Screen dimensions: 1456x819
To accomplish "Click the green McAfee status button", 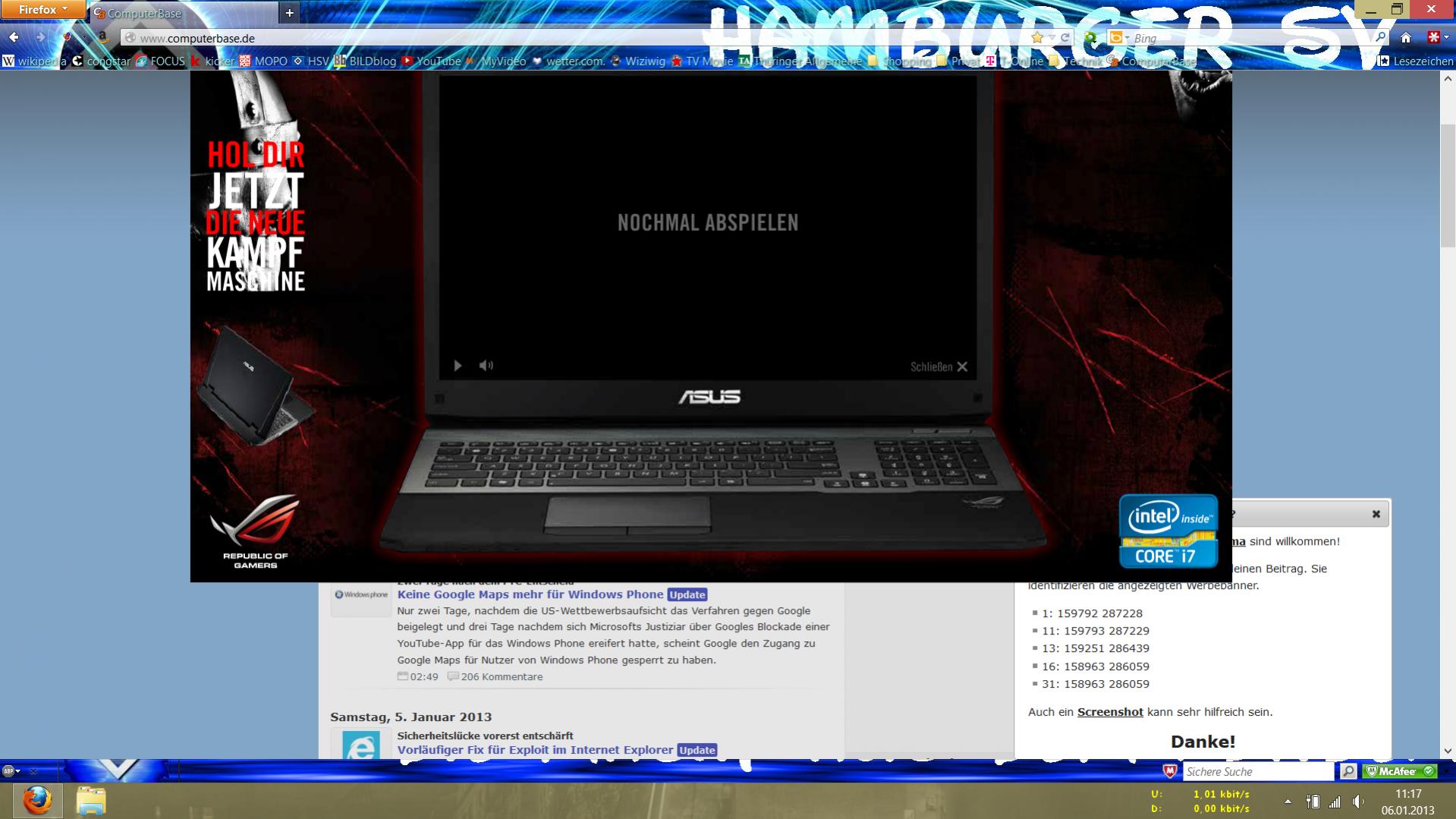I will pyautogui.click(x=1400, y=771).
